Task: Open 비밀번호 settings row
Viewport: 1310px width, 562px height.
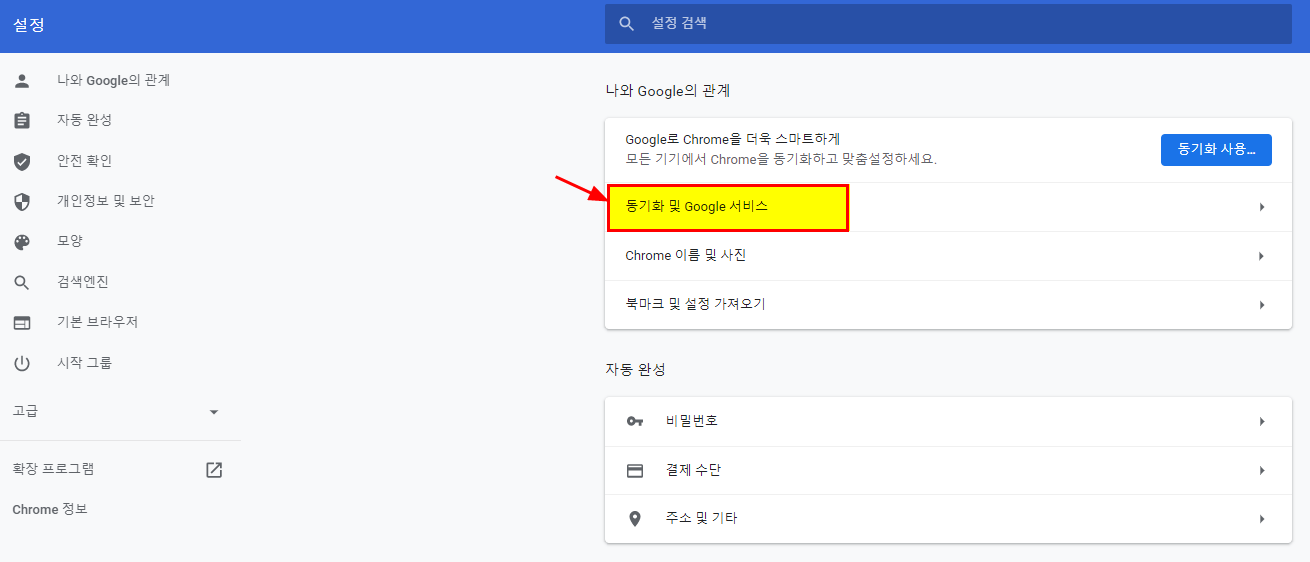Action: [x=948, y=421]
